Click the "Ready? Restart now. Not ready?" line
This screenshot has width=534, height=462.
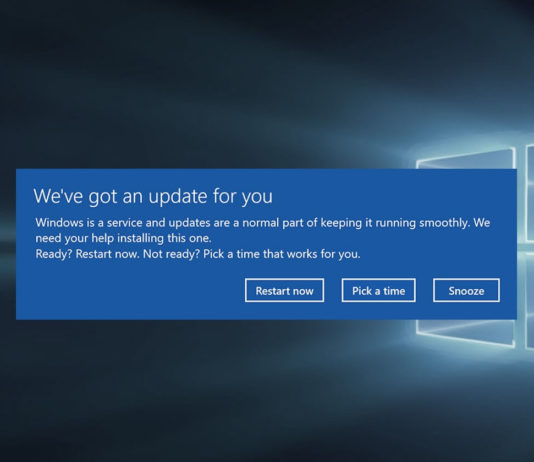click(198, 254)
